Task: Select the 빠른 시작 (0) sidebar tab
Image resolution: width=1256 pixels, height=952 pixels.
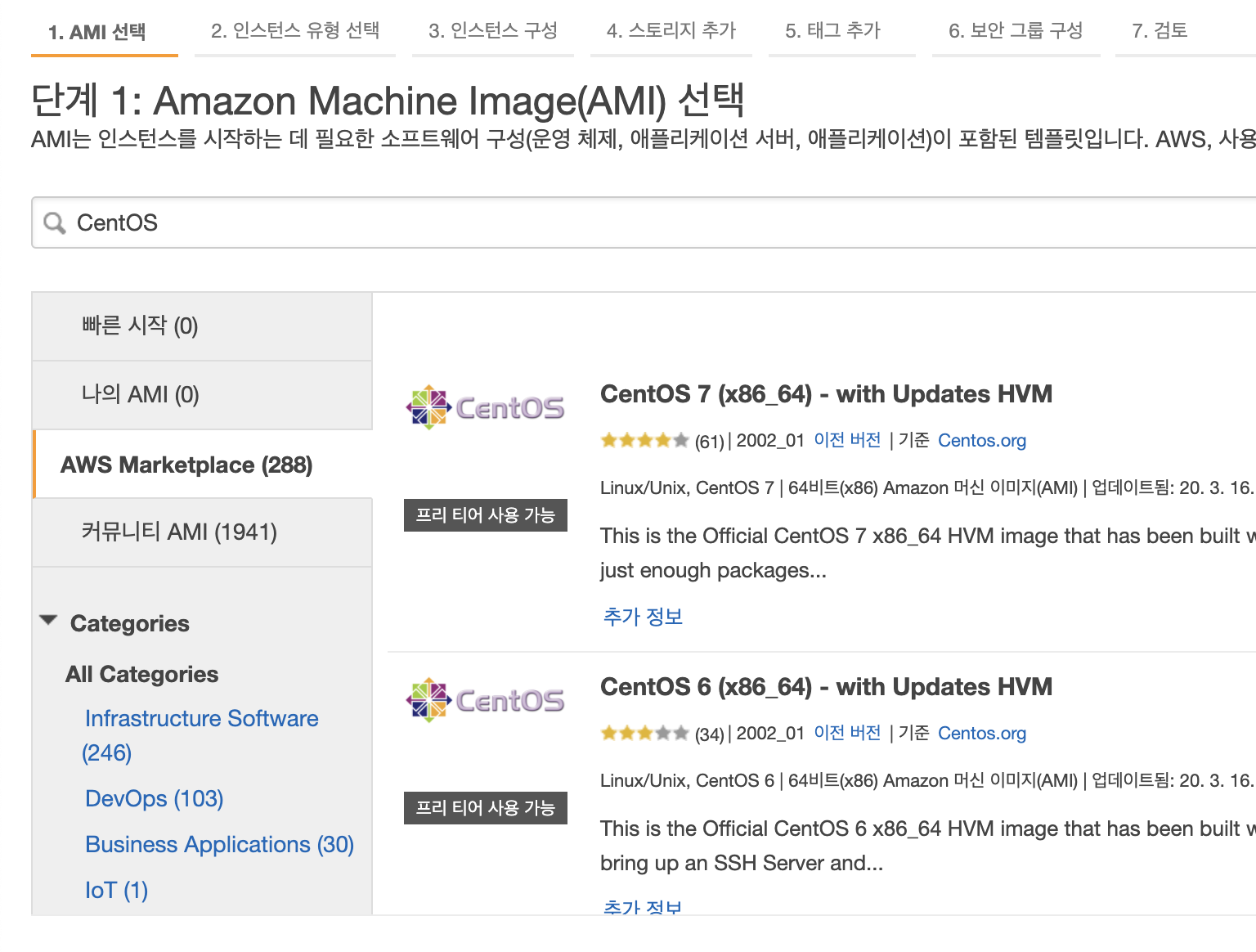Action: click(x=202, y=326)
